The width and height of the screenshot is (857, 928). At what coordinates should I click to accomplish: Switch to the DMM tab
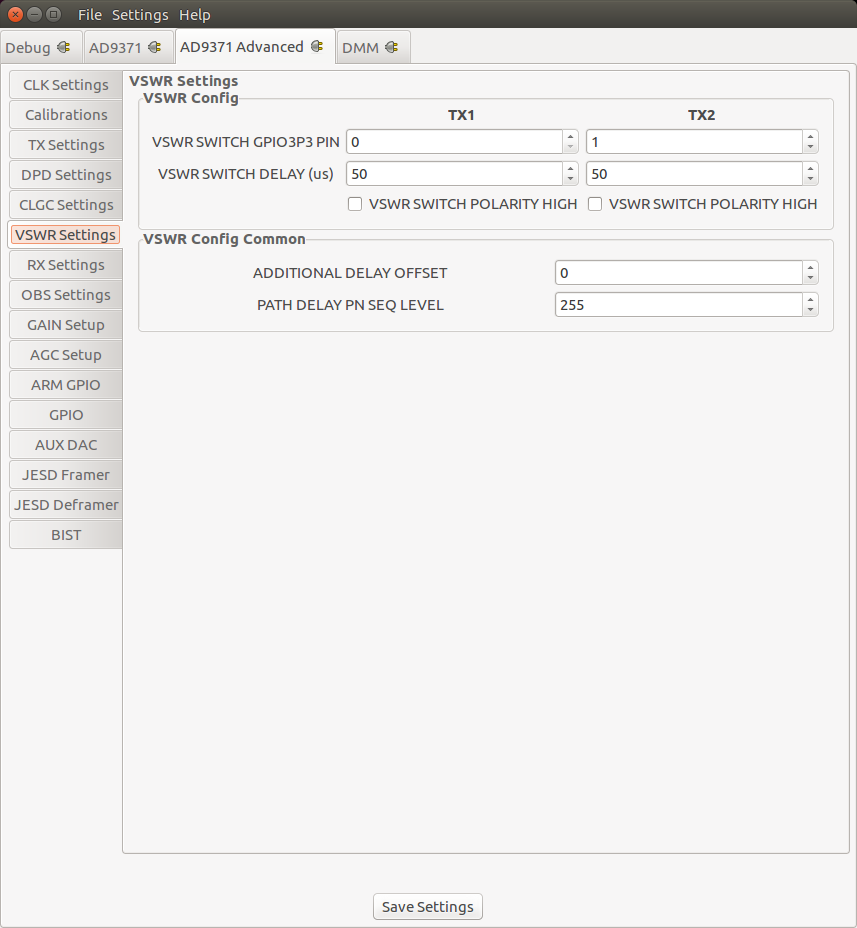coord(362,46)
